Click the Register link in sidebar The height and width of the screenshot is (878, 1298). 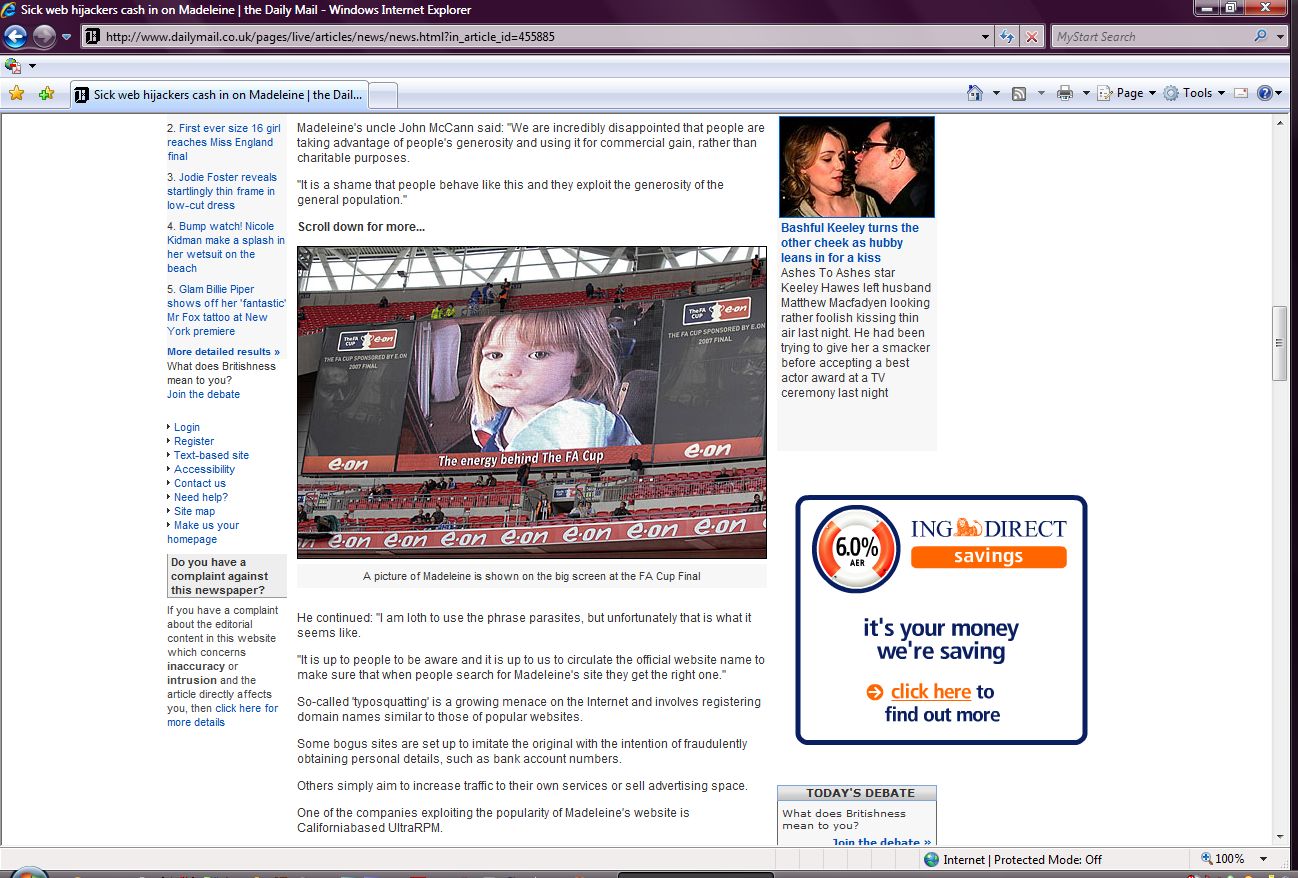(x=194, y=441)
